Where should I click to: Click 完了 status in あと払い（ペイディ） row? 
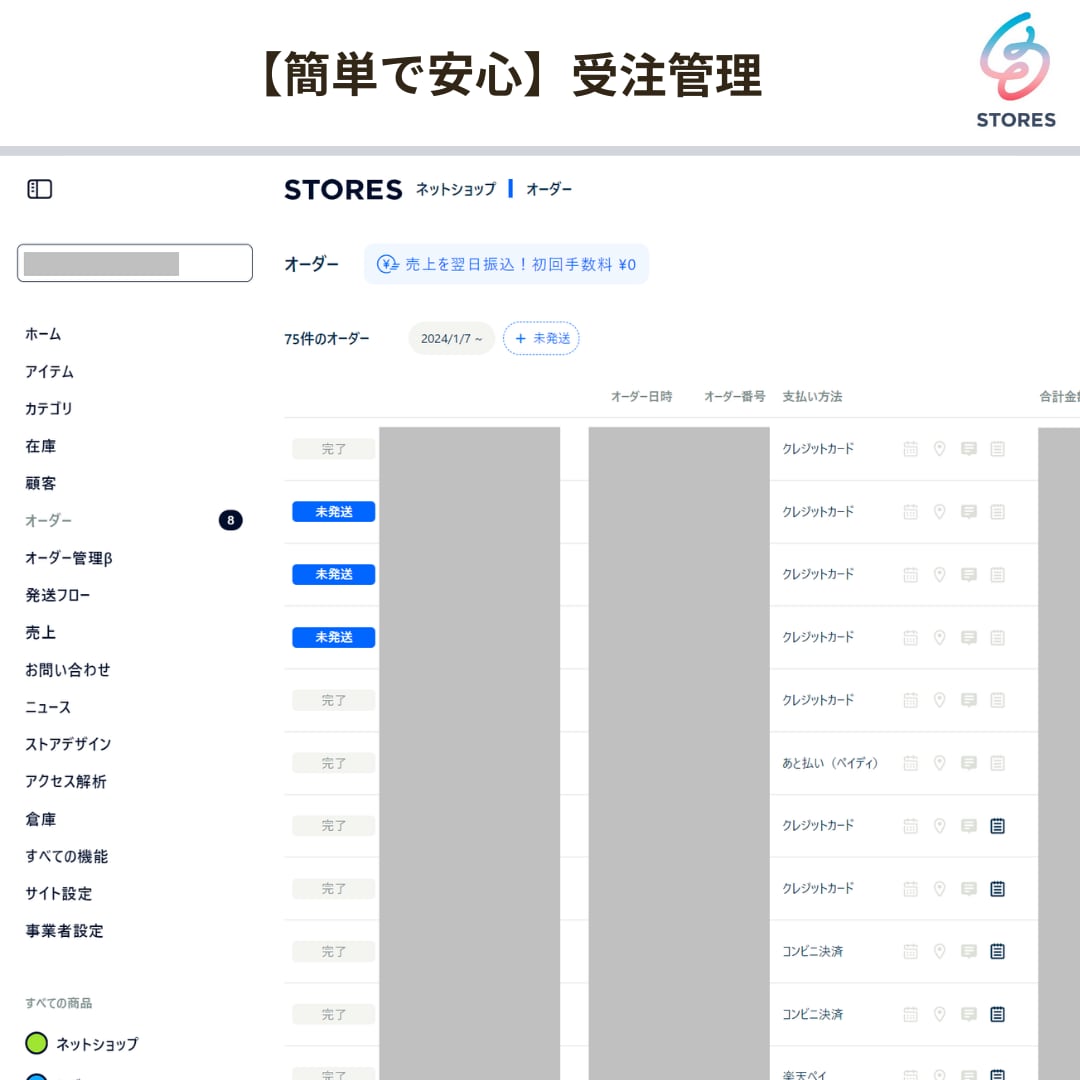[x=333, y=762]
